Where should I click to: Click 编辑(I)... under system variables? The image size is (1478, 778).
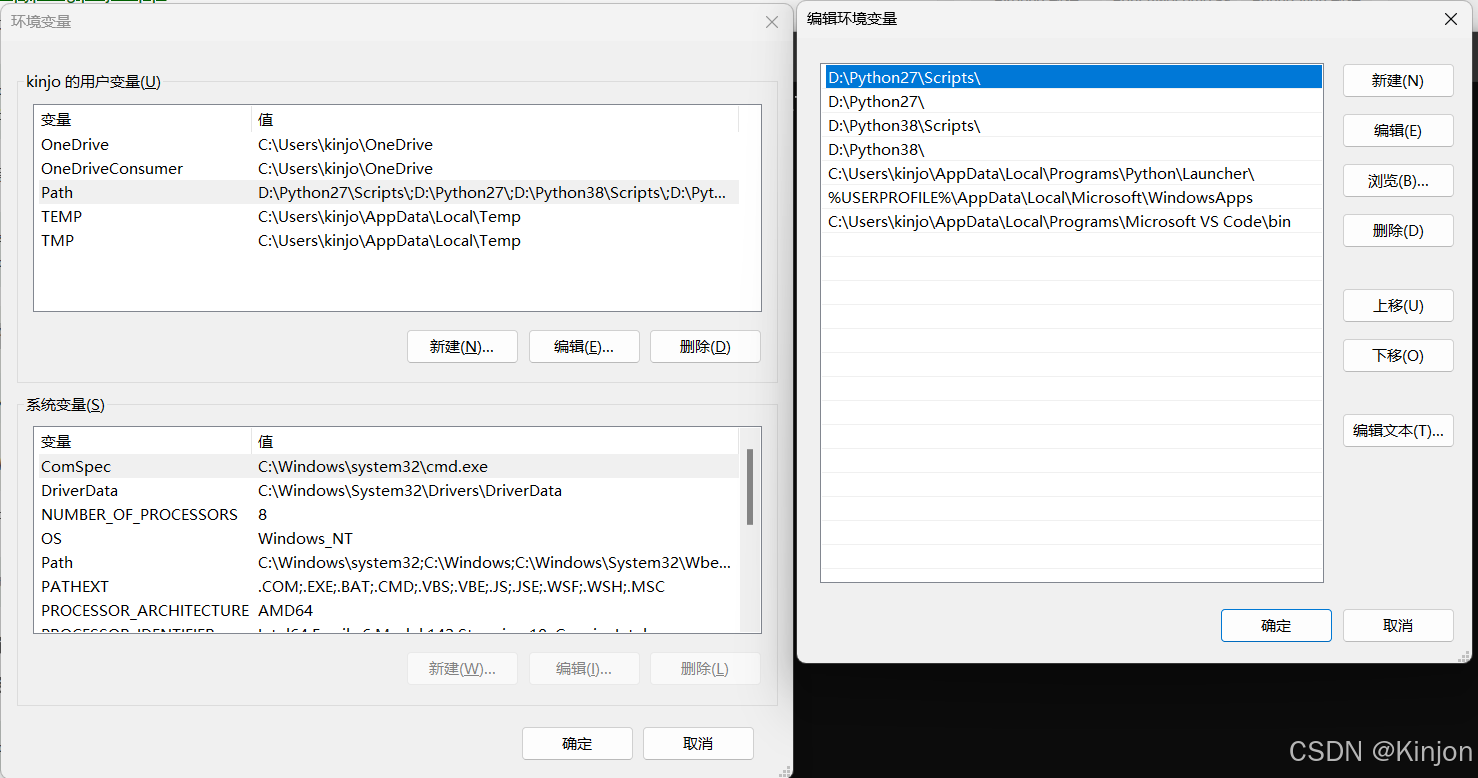584,669
